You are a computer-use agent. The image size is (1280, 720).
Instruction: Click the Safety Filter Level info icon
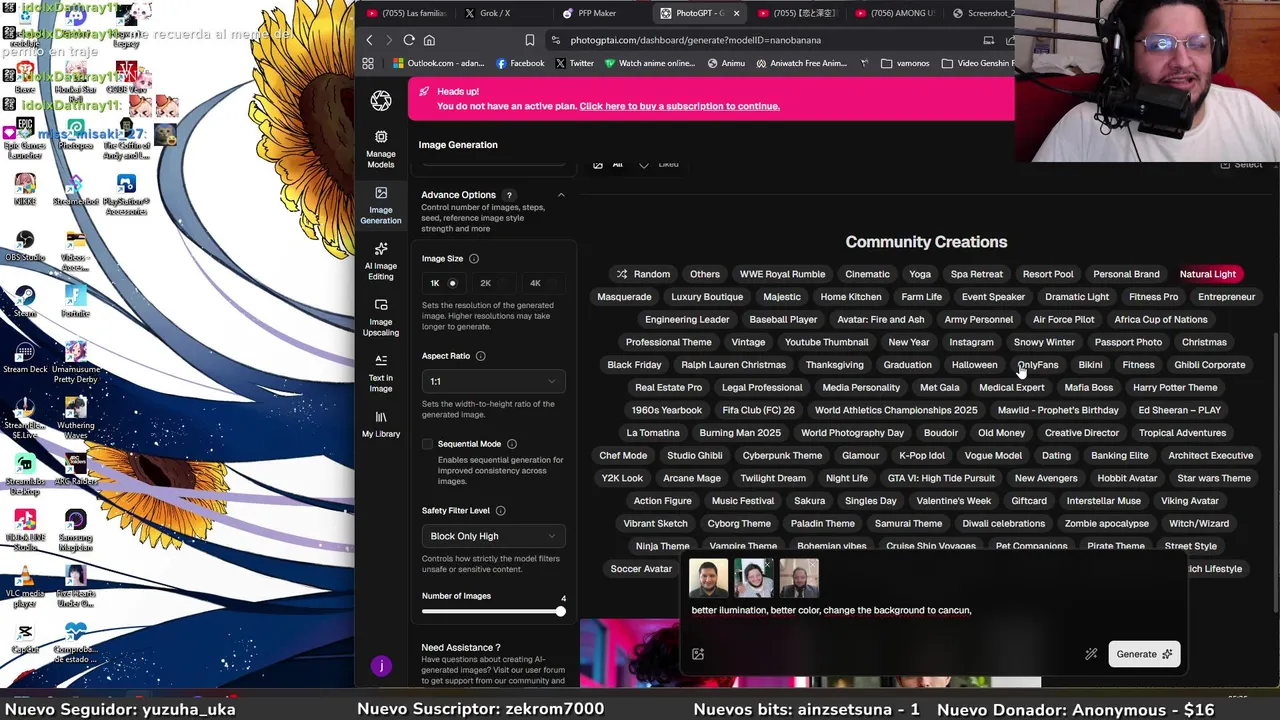coord(500,511)
